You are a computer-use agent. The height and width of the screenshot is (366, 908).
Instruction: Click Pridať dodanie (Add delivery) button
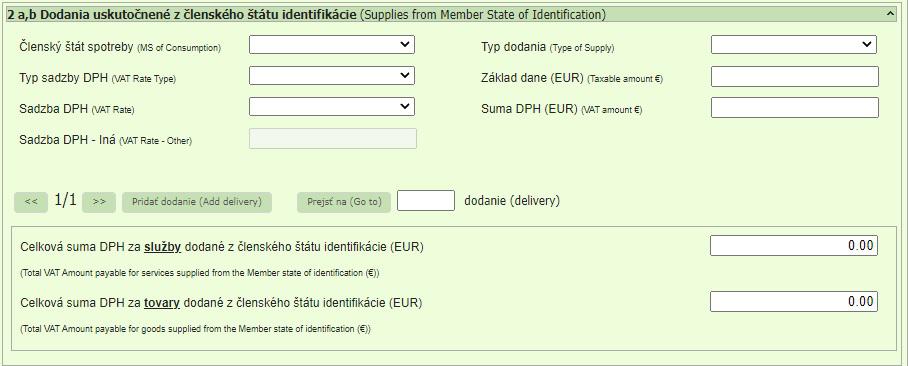pyautogui.click(x=197, y=202)
